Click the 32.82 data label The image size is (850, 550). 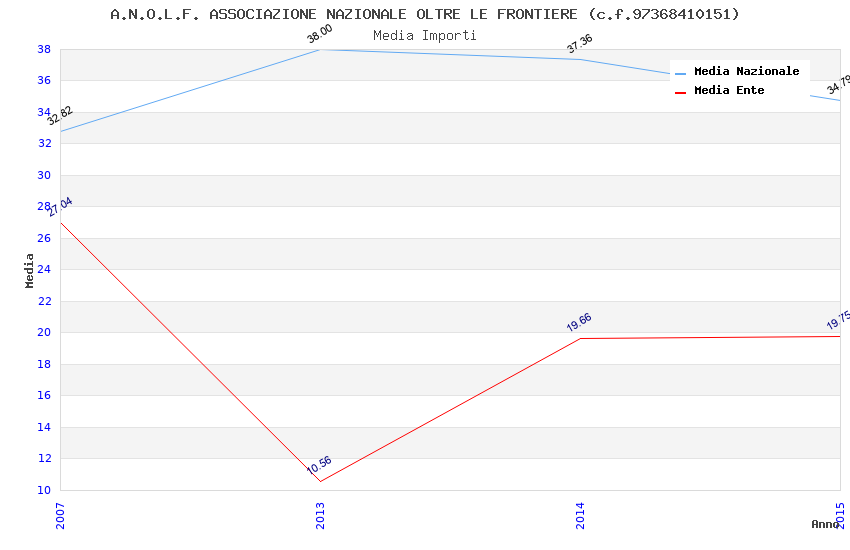click(x=60, y=115)
